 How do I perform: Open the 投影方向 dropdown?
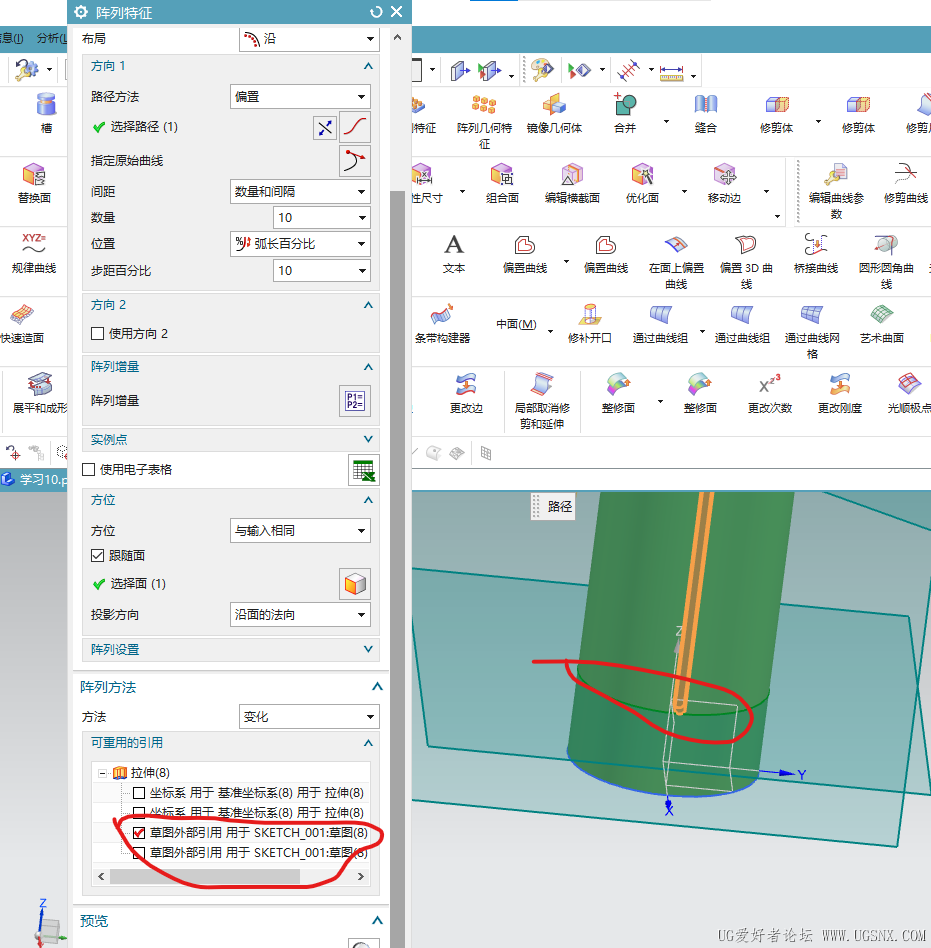pos(300,614)
